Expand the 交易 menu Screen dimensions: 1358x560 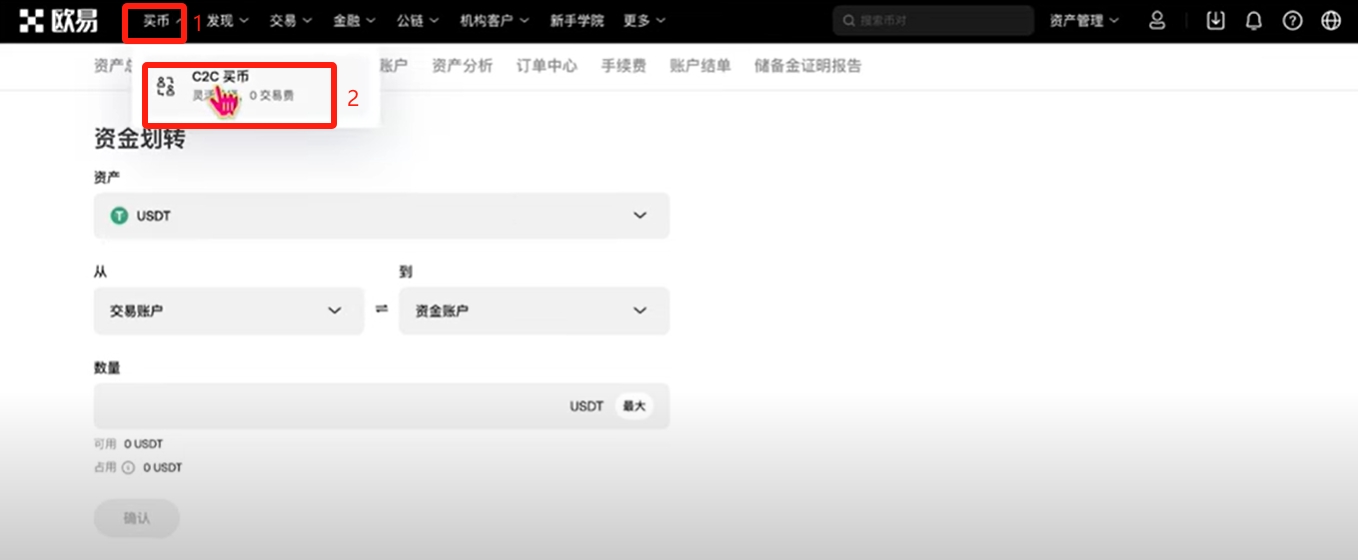[x=291, y=20]
